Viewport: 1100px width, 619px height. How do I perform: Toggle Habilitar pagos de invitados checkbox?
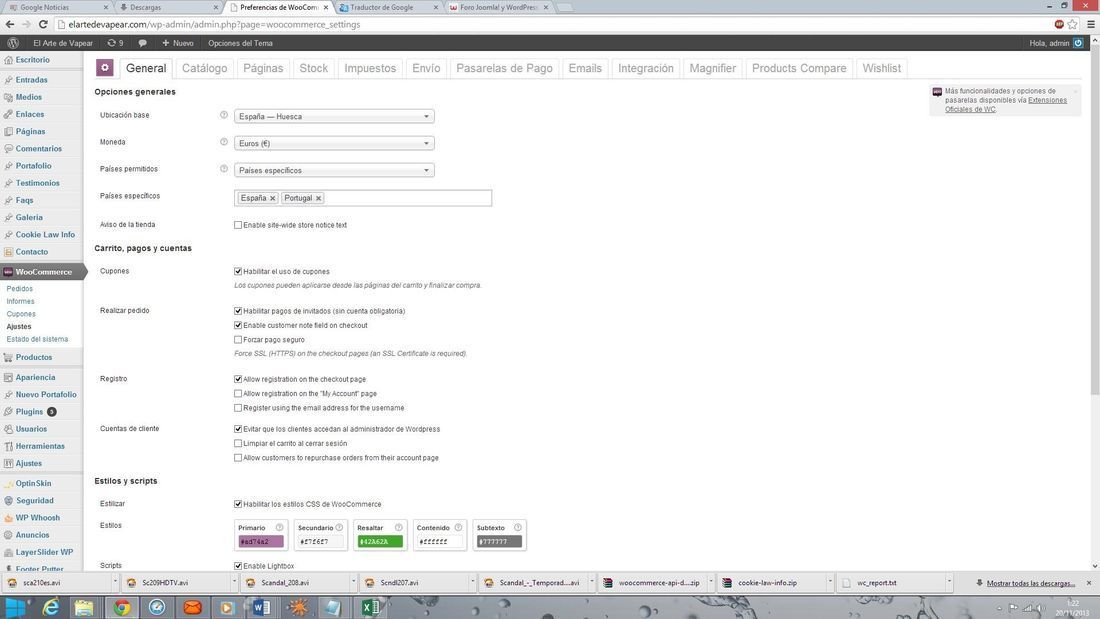point(238,311)
